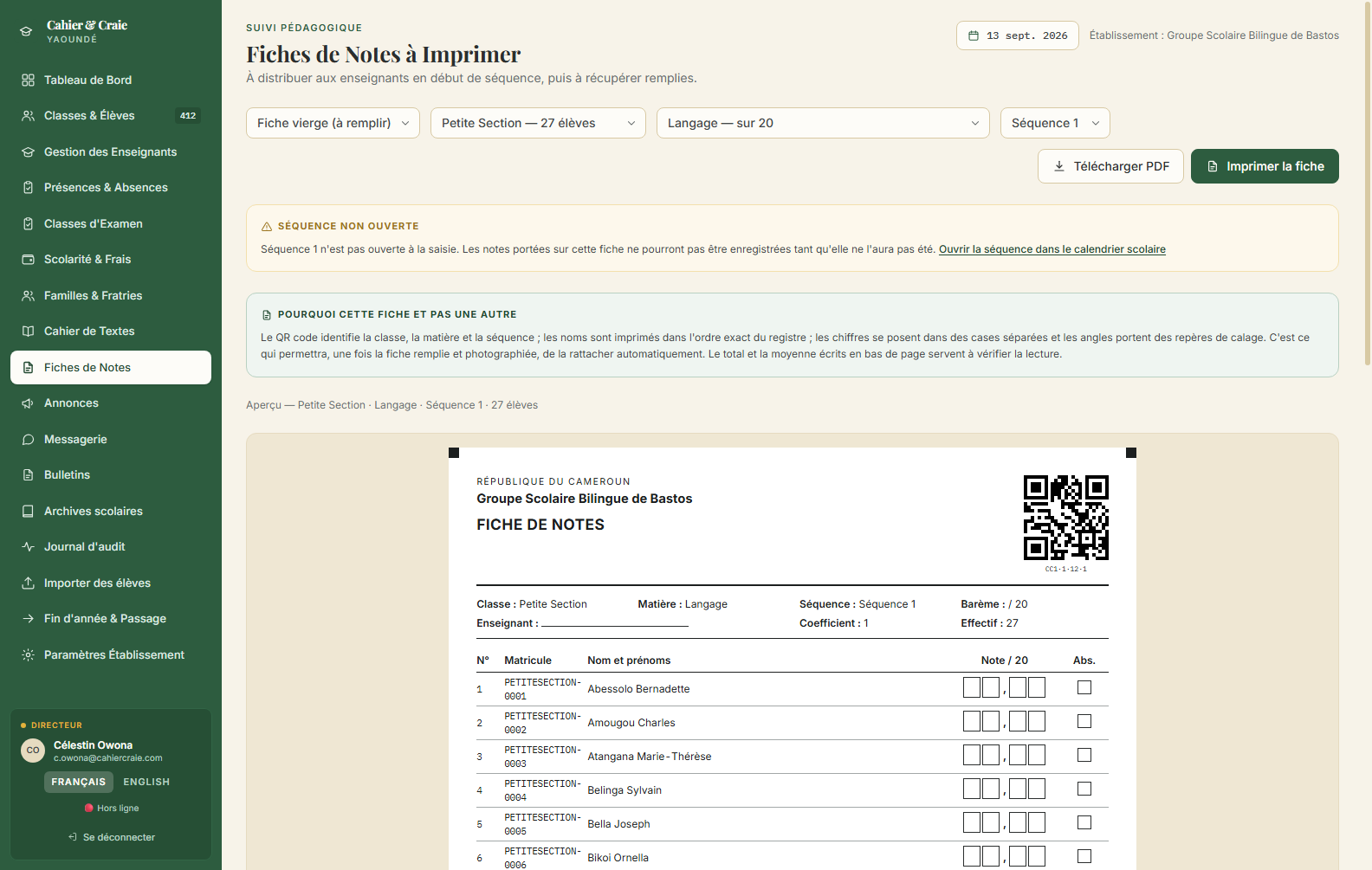Click Se déconnecter

[x=111, y=837]
